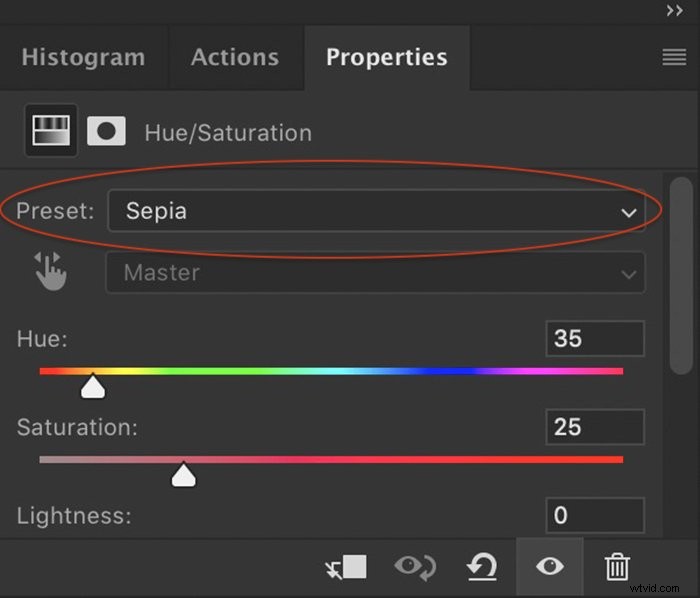This screenshot has width=700, height=598.
Task: Click the Preset dropdown chevron arrow
Action: click(629, 212)
